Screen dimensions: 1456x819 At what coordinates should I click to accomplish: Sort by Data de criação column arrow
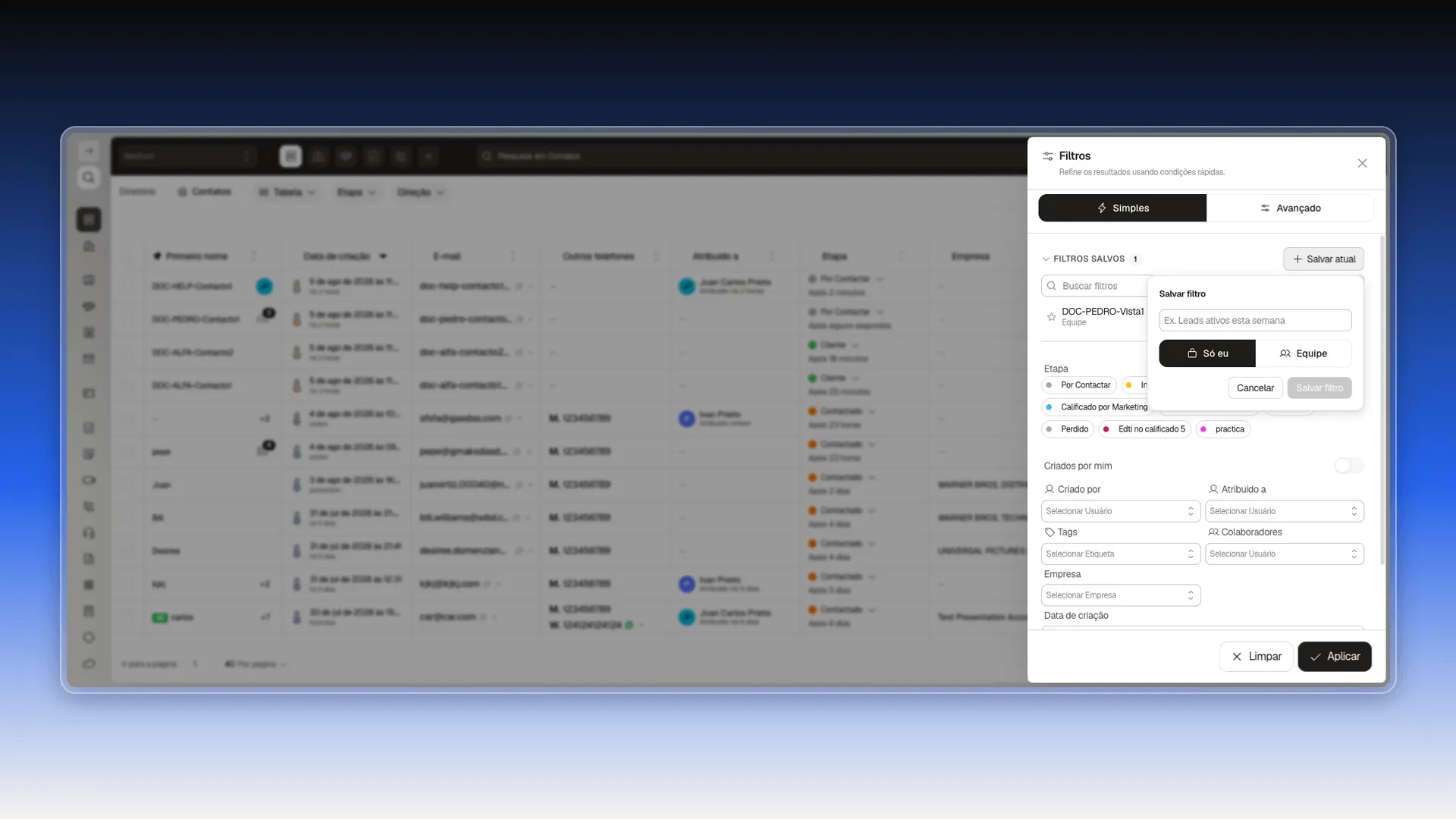(x=383, y=256)
